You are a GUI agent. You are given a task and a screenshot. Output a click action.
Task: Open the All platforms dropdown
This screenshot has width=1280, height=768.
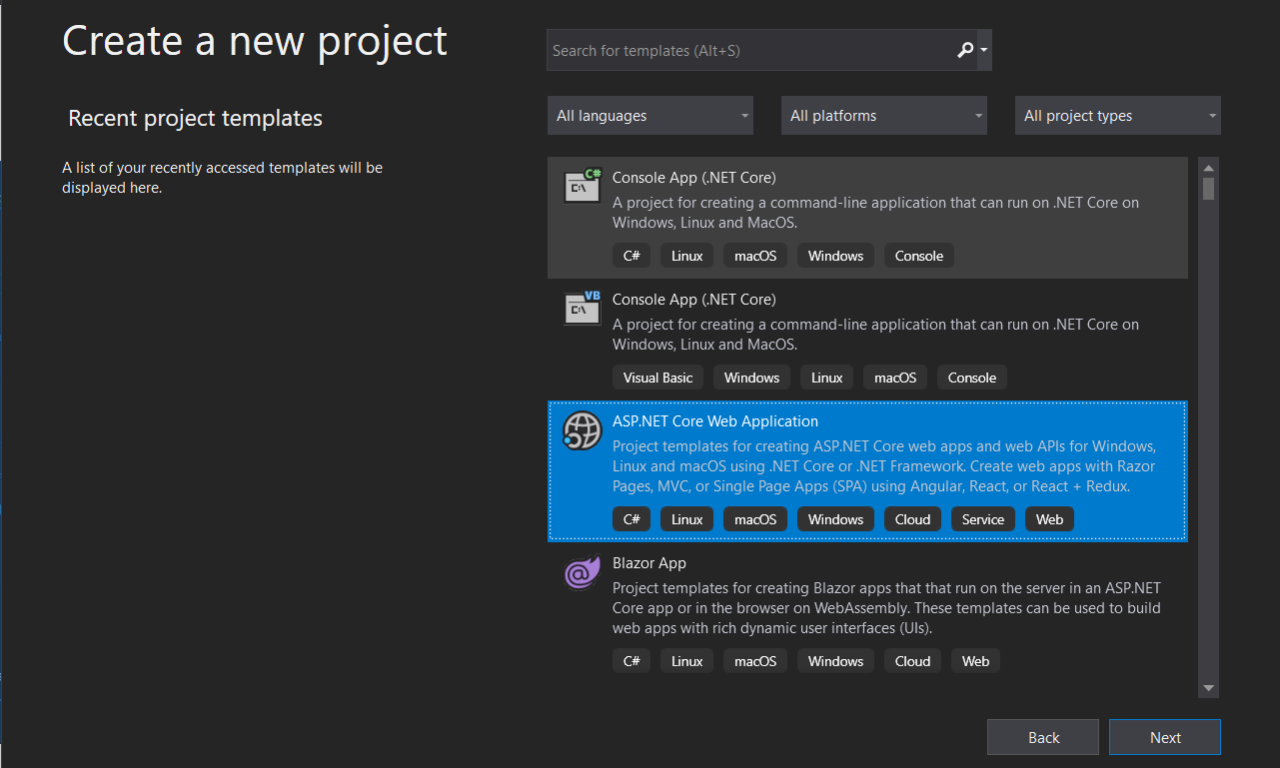[x=884, y=116]
